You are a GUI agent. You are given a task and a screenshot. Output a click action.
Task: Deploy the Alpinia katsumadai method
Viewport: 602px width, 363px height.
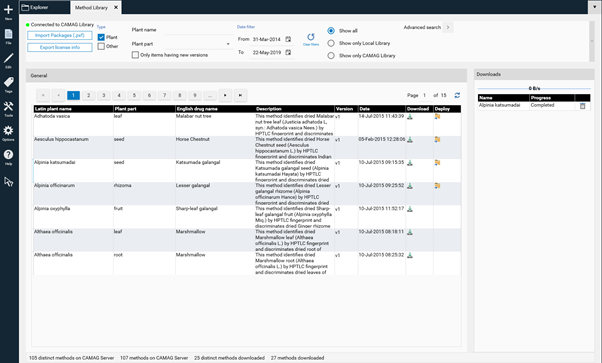437,162
